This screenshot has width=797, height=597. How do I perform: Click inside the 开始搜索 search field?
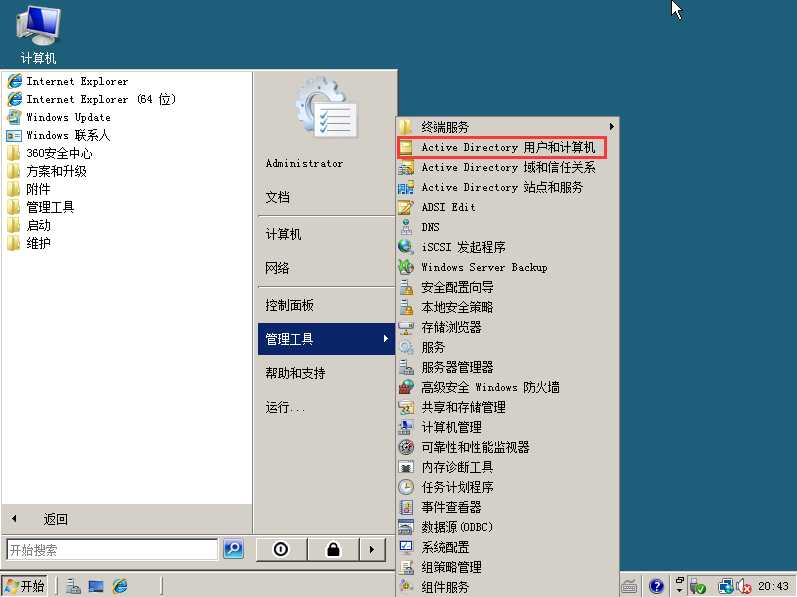pyautogui.click(x=112, y=550)
